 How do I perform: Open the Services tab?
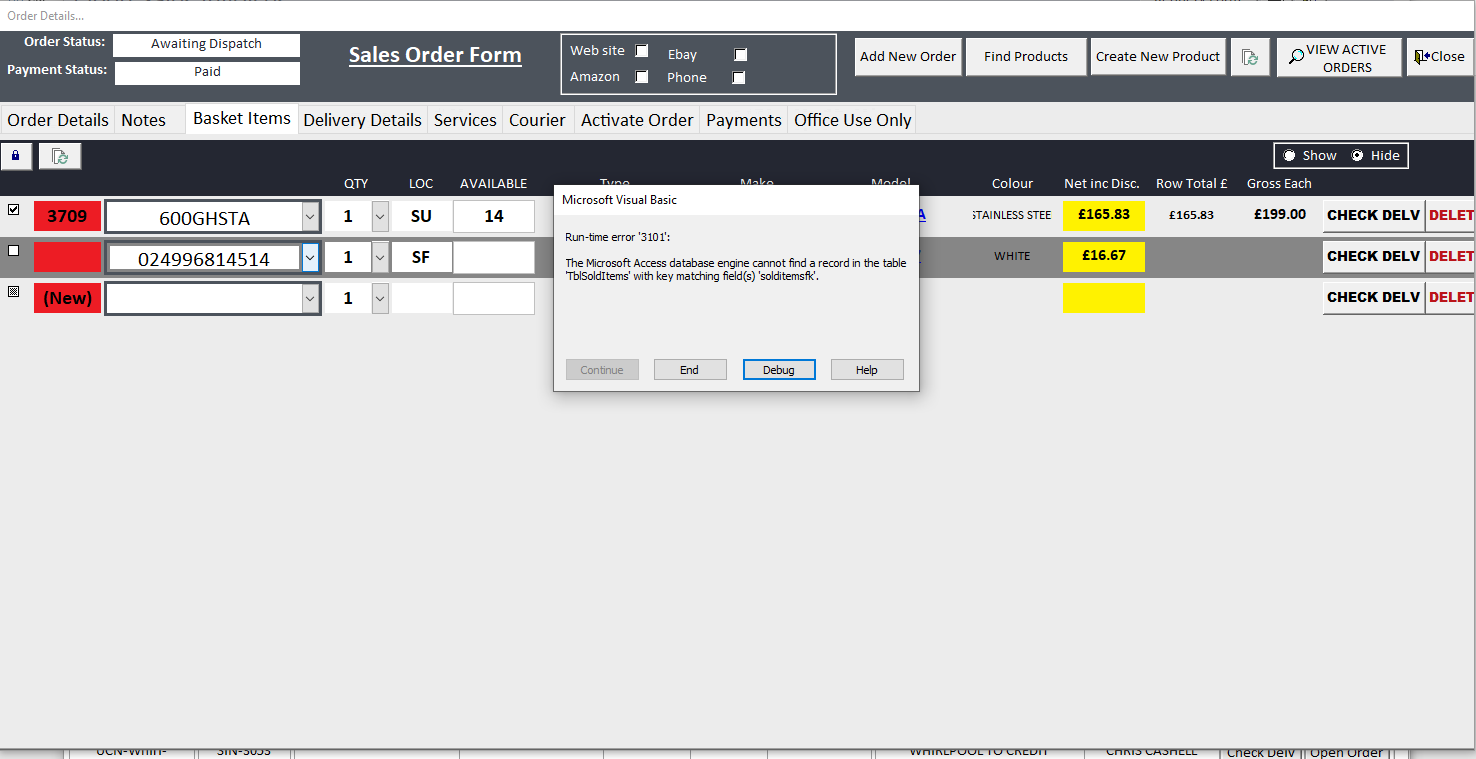click(465, 120)
